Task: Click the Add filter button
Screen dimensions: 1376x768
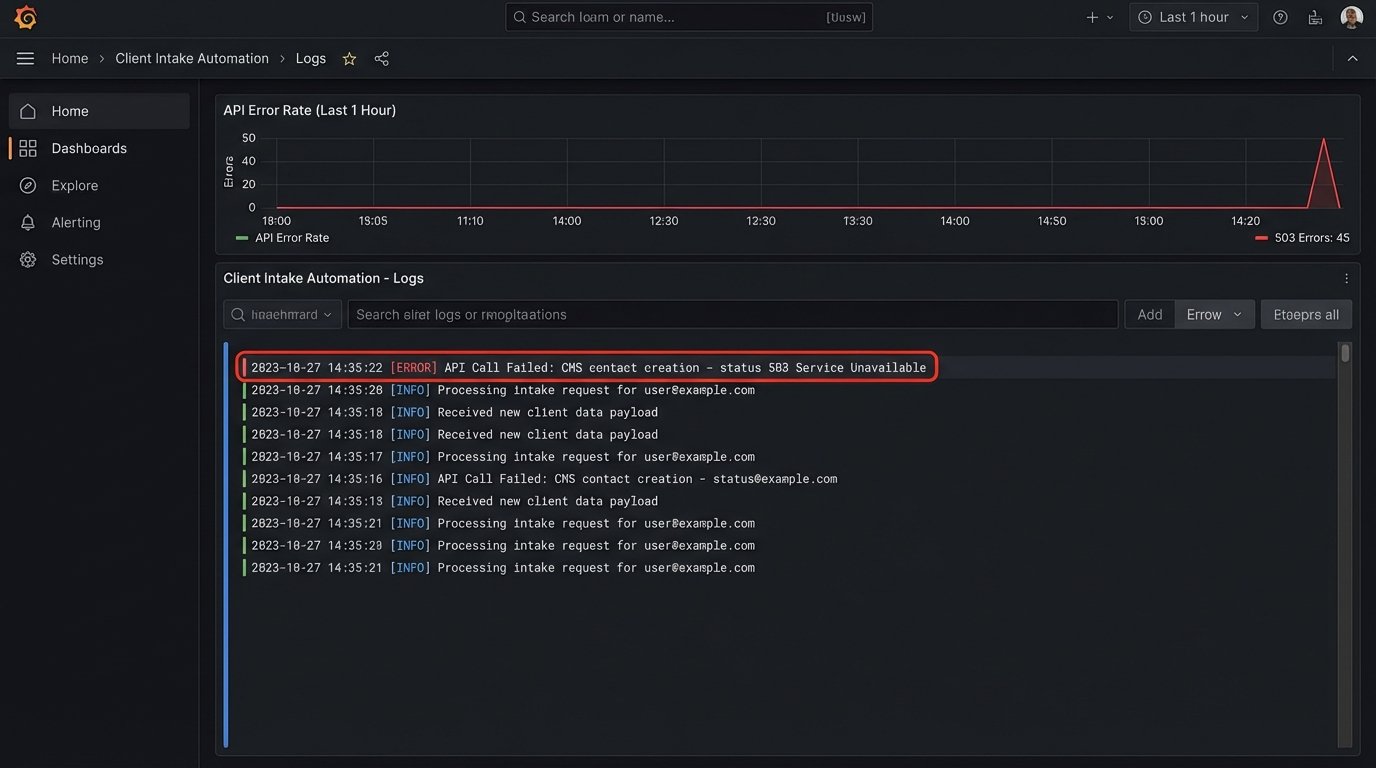Action: click(x=1149, y=314)
